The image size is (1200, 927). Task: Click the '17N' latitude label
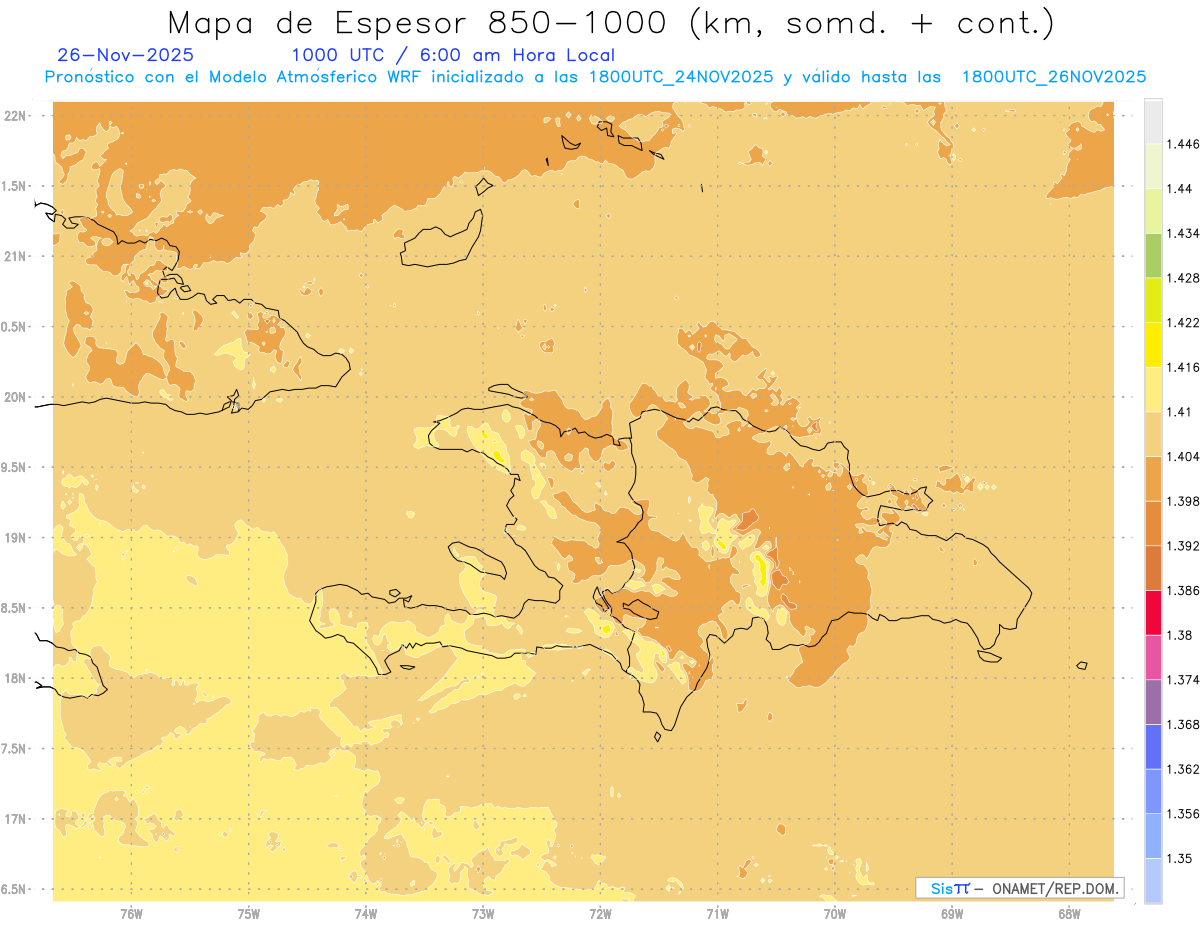15,819
